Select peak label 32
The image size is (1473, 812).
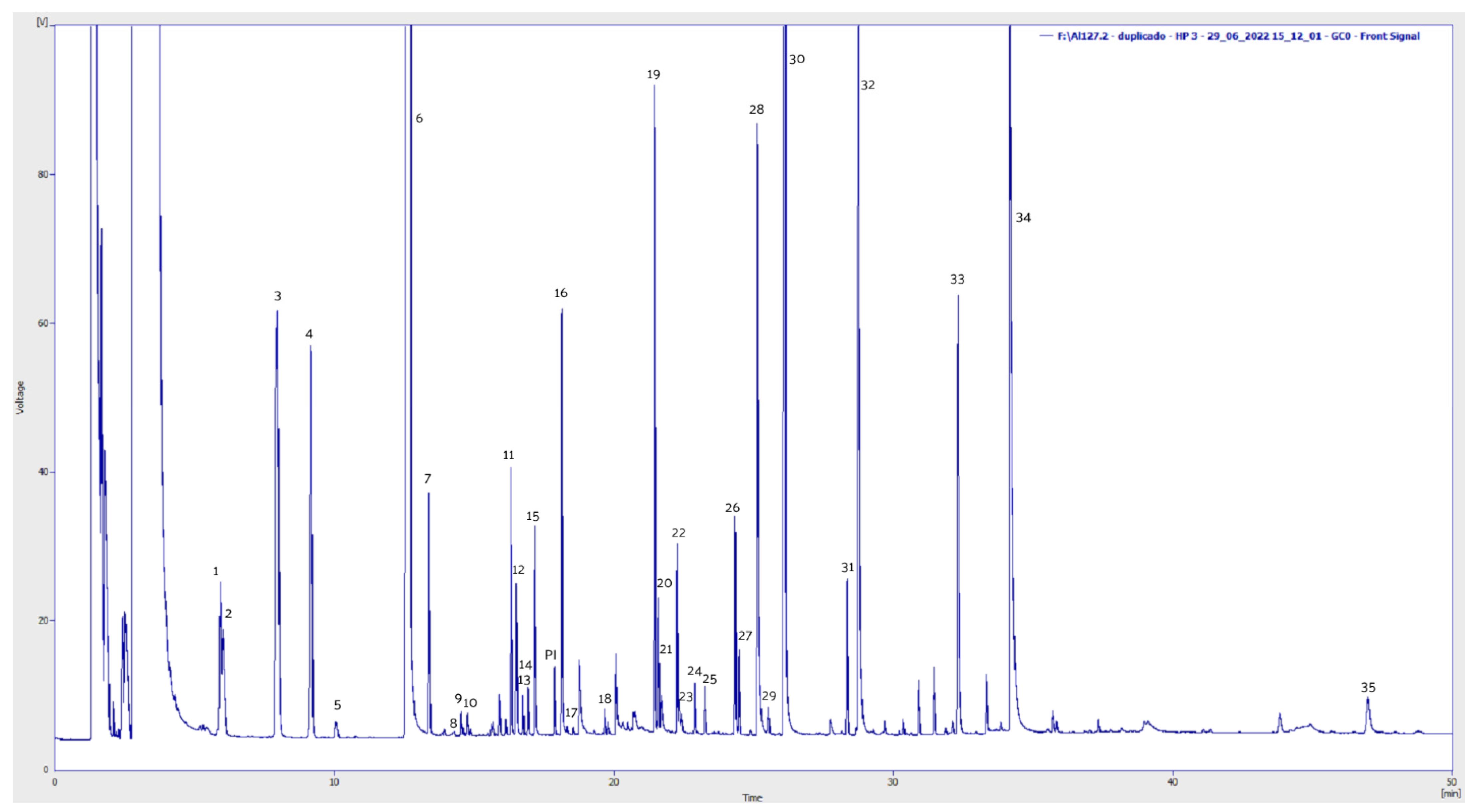tap(868, 85)
